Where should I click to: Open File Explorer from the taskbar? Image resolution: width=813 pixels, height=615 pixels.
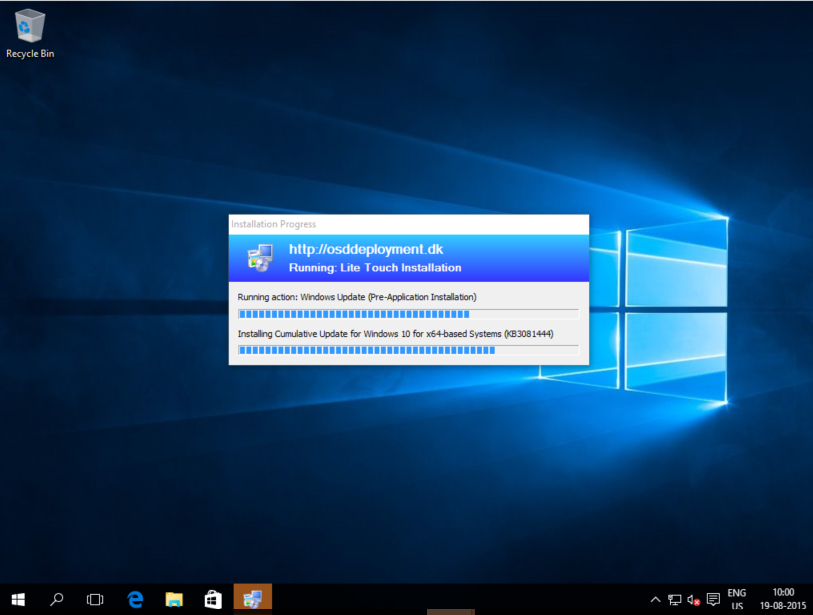click(174, 599)
